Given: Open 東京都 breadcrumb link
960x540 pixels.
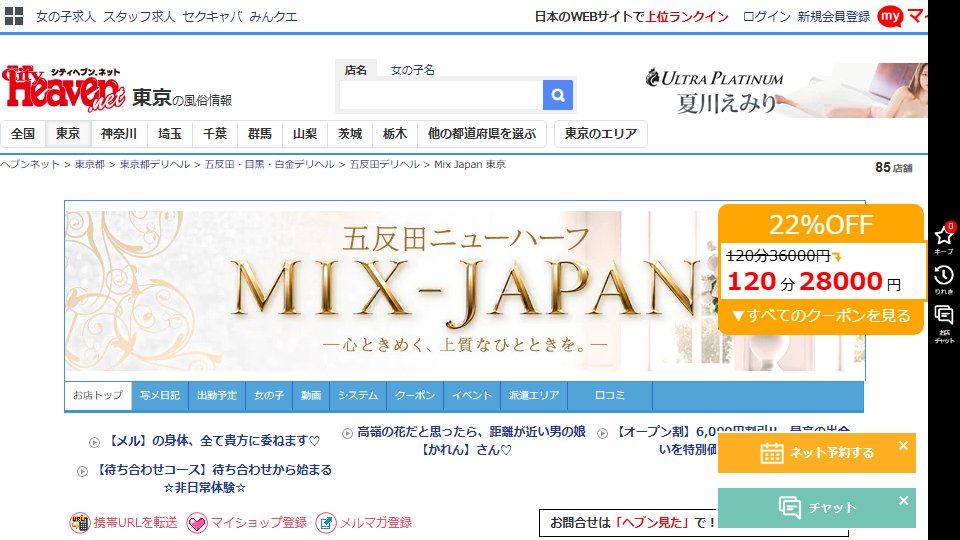Looking at the screenshot, I should point(90,164).
